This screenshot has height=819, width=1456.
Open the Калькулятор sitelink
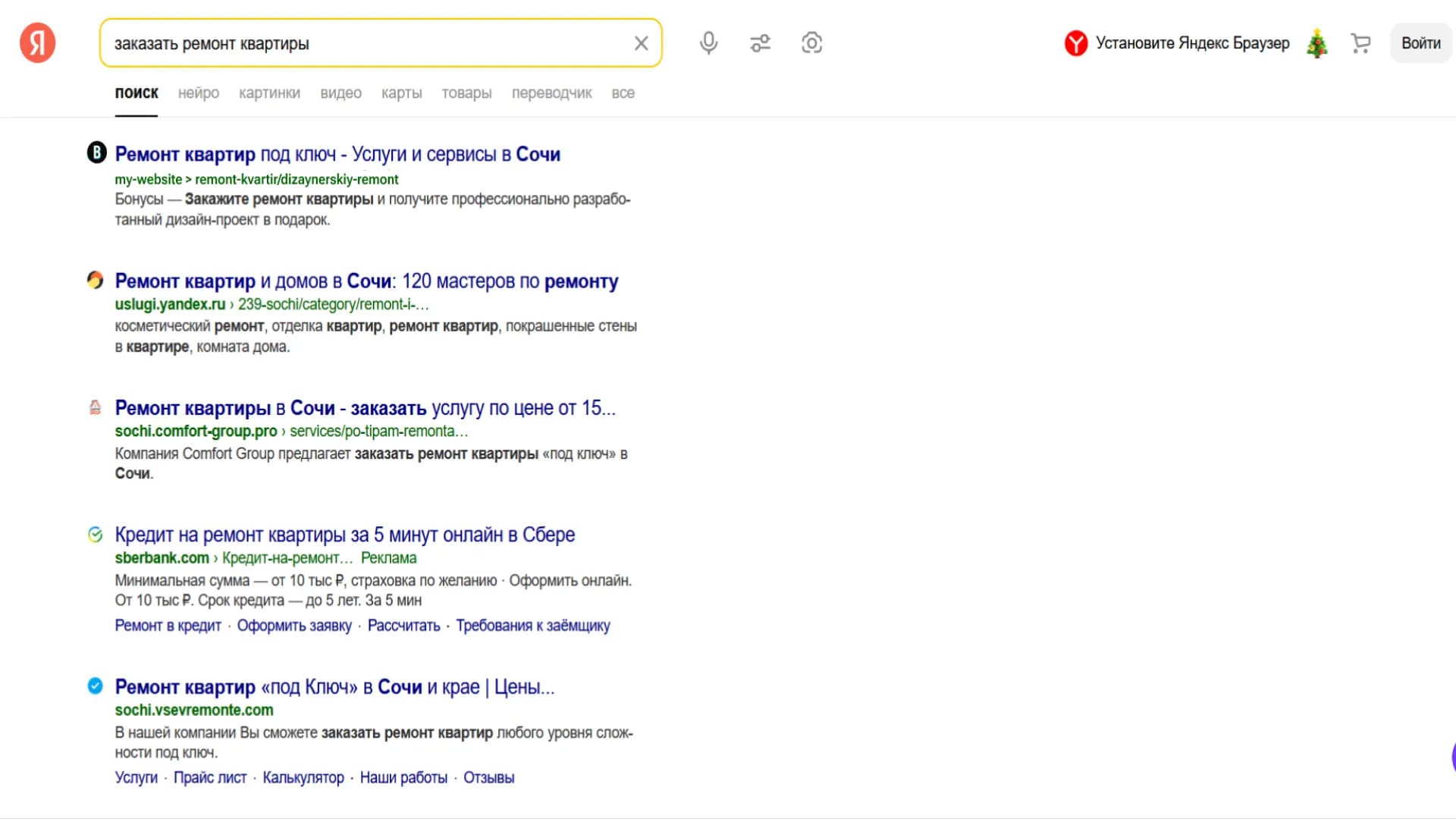(x=303, y=778)
